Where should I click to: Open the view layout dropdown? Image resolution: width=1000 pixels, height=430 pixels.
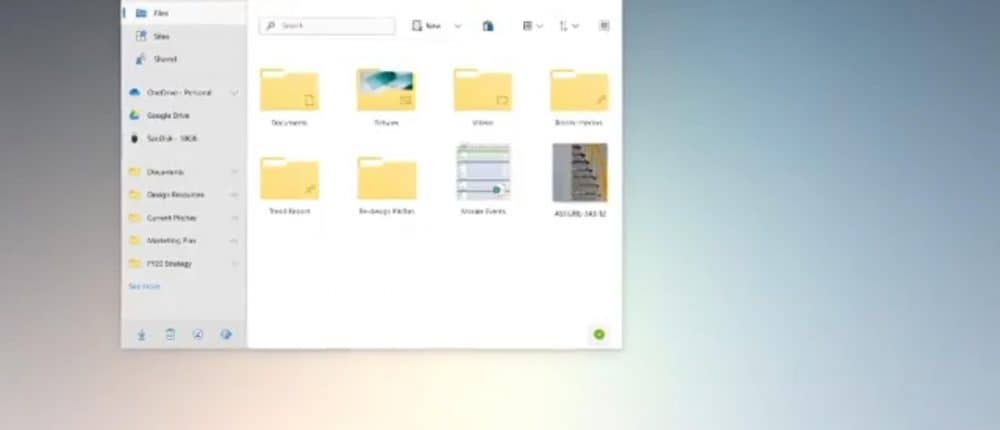coord(532,26)
